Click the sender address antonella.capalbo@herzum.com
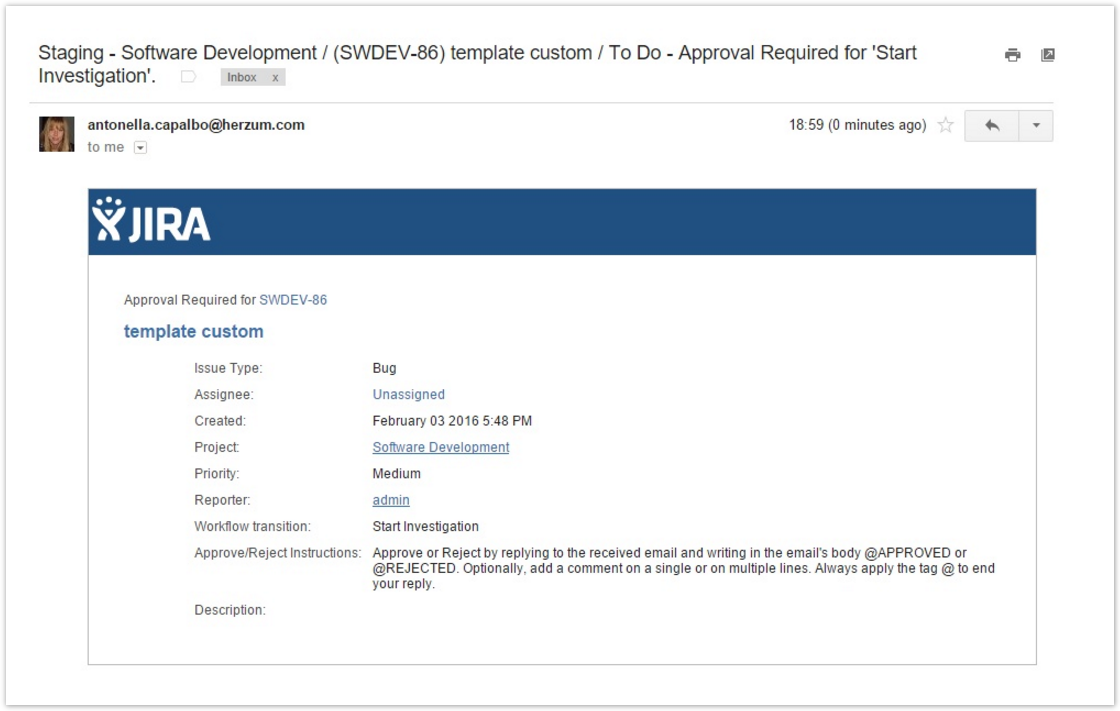This screenshot has height=711, width=1120. 196,125
